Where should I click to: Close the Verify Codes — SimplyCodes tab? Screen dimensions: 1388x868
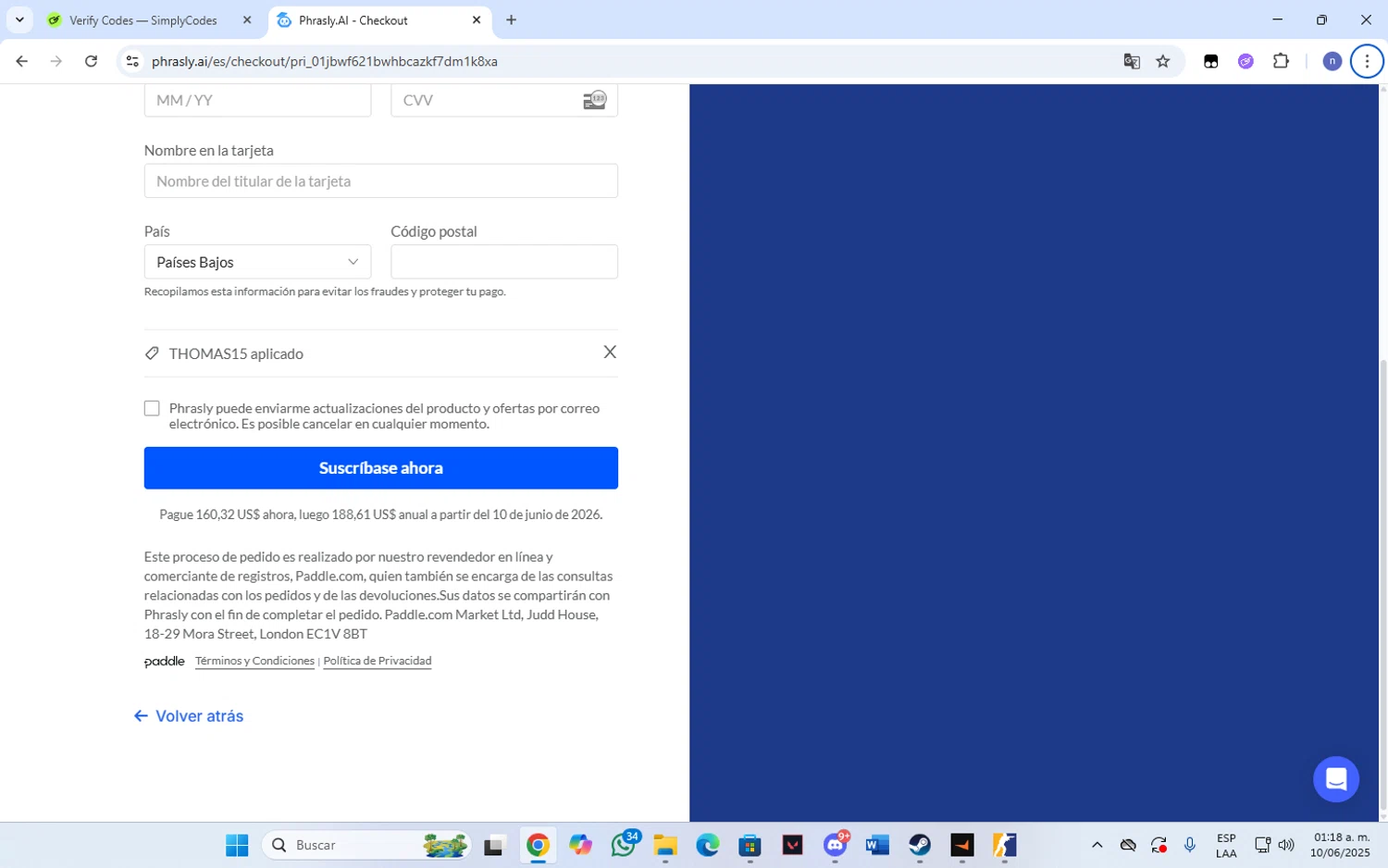247,19
